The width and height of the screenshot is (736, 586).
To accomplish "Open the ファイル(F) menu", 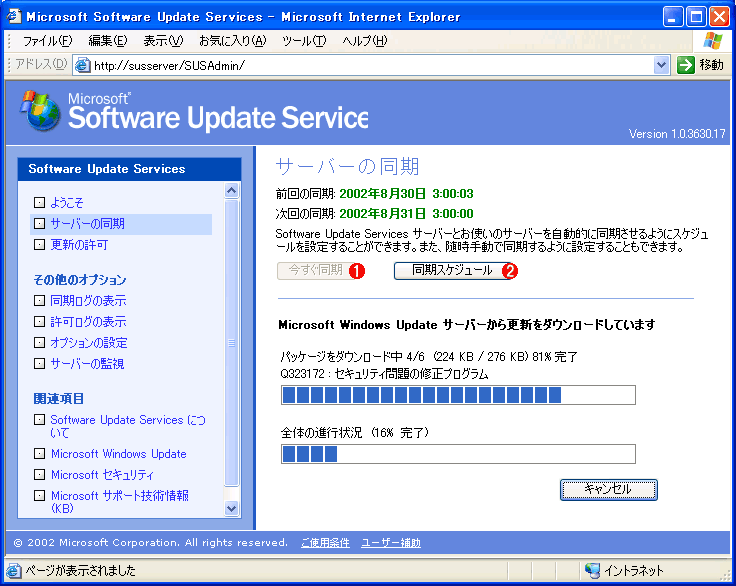I will pyautogui.click(x=47, y=41).
